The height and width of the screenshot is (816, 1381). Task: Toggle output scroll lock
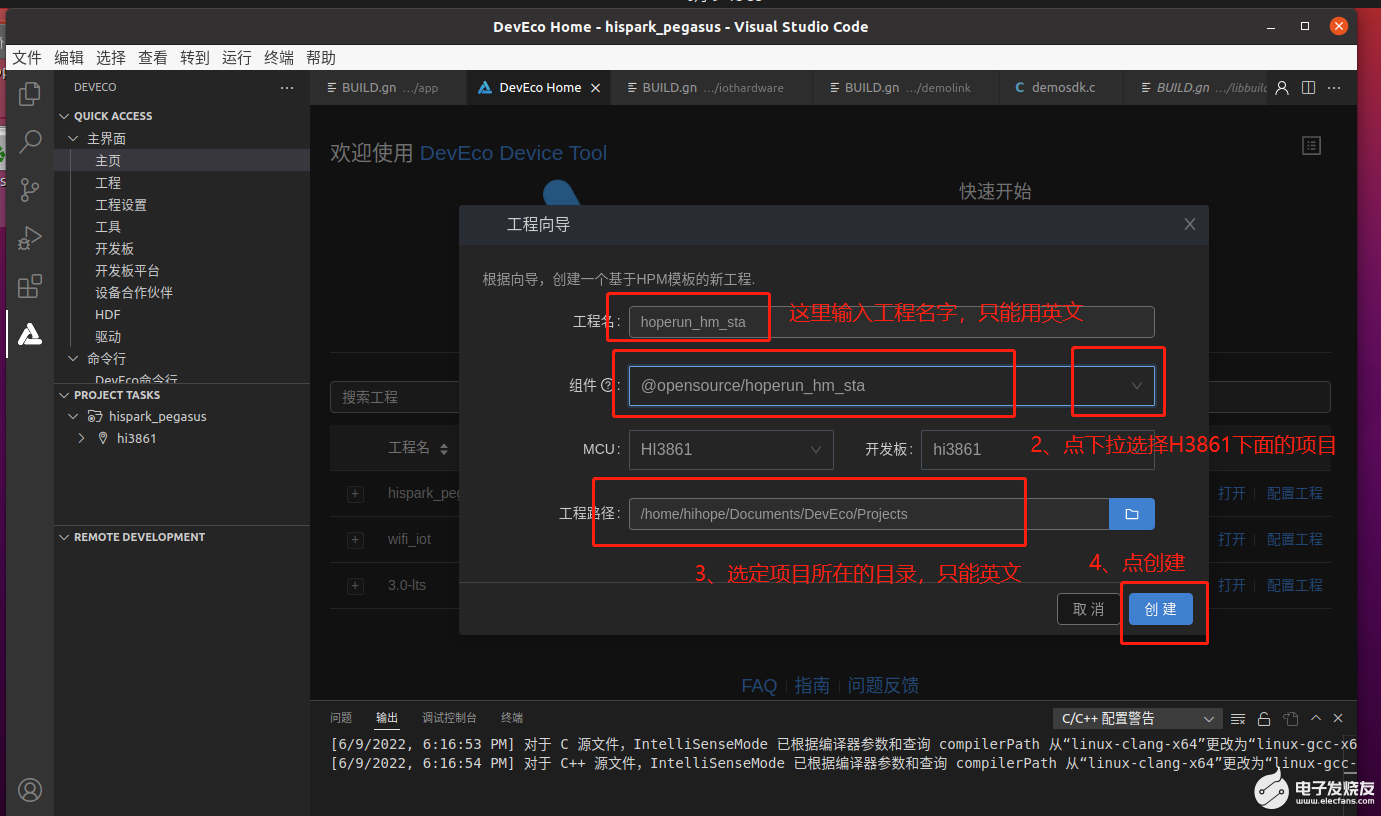click(1265, 718)
